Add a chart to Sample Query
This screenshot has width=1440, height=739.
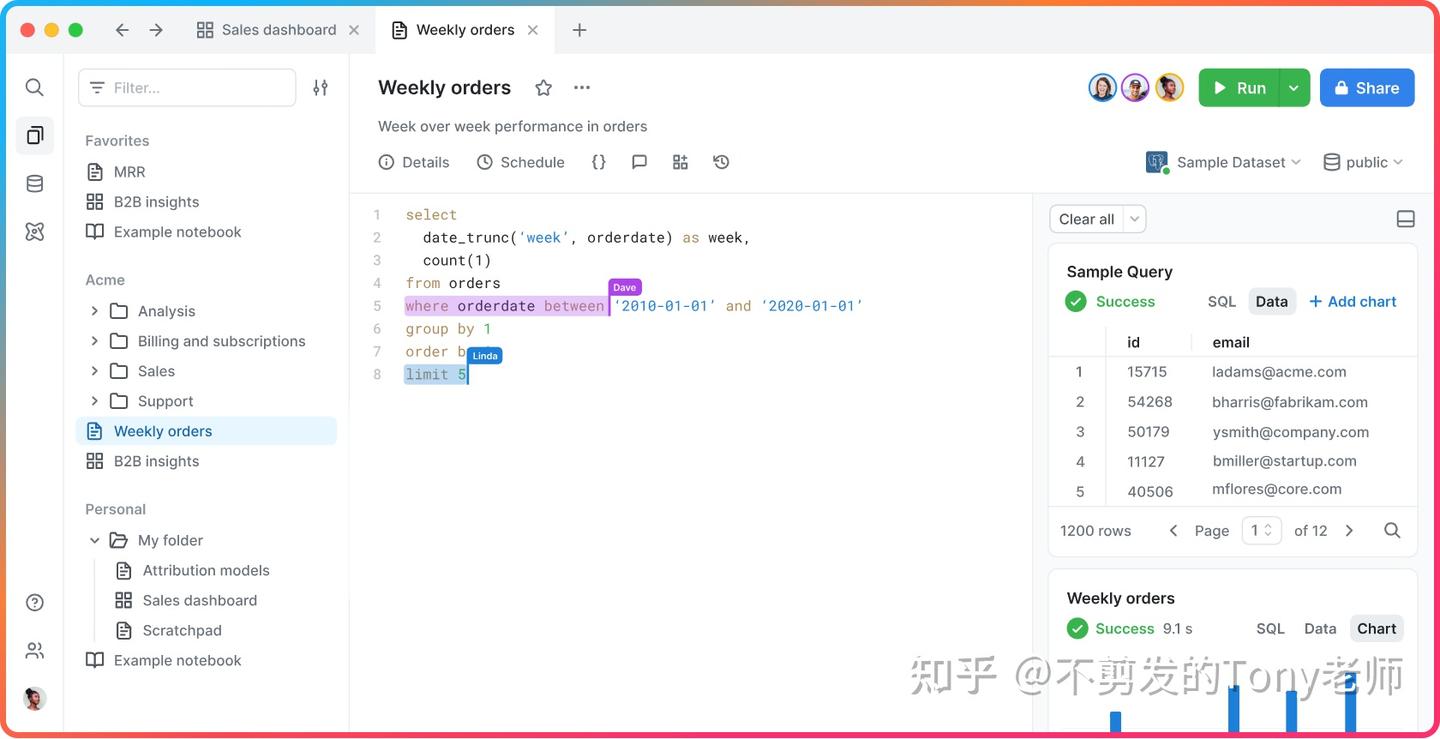[x=1352, y=301]
